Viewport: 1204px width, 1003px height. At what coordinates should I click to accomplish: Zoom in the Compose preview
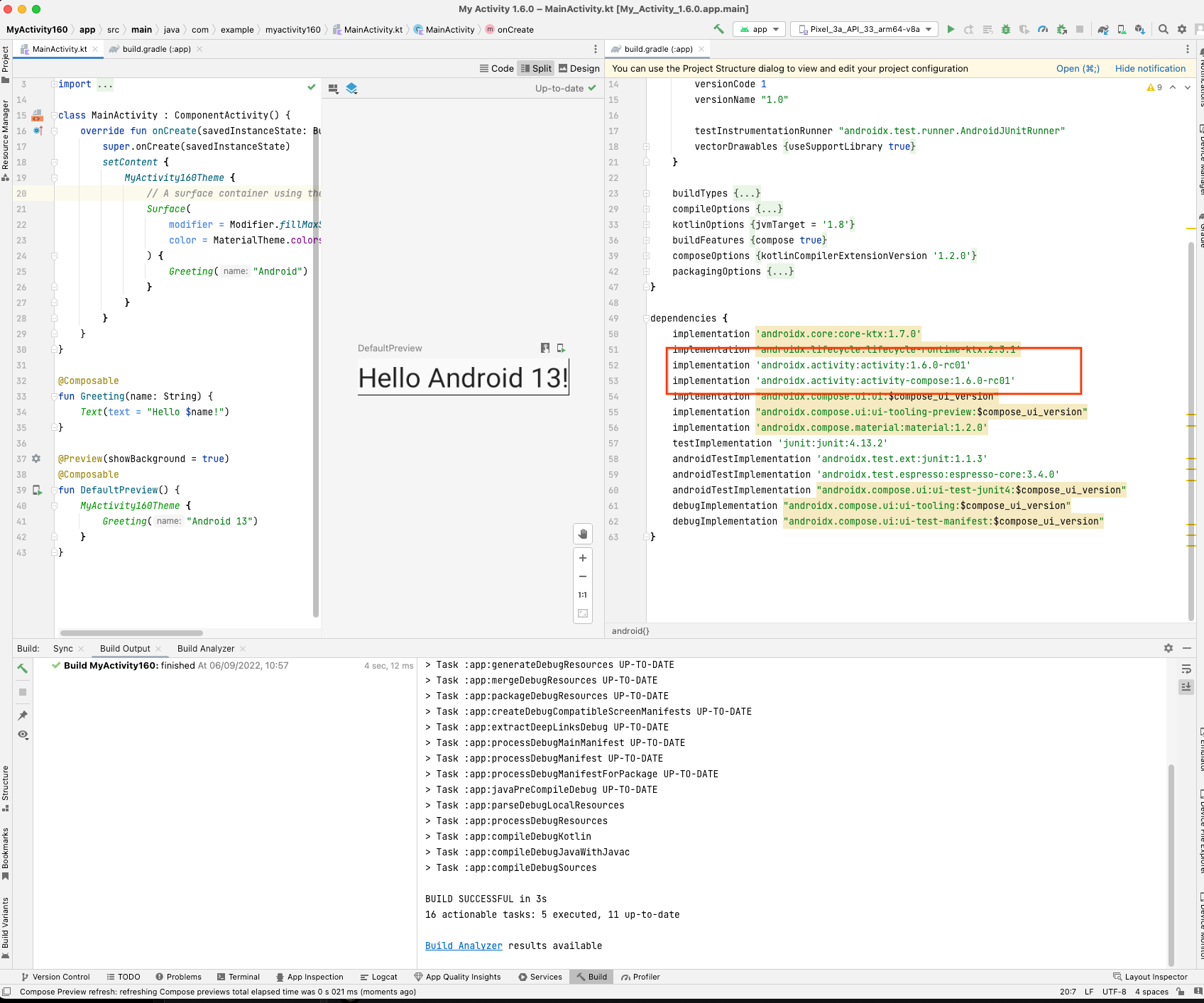[583, 558]
